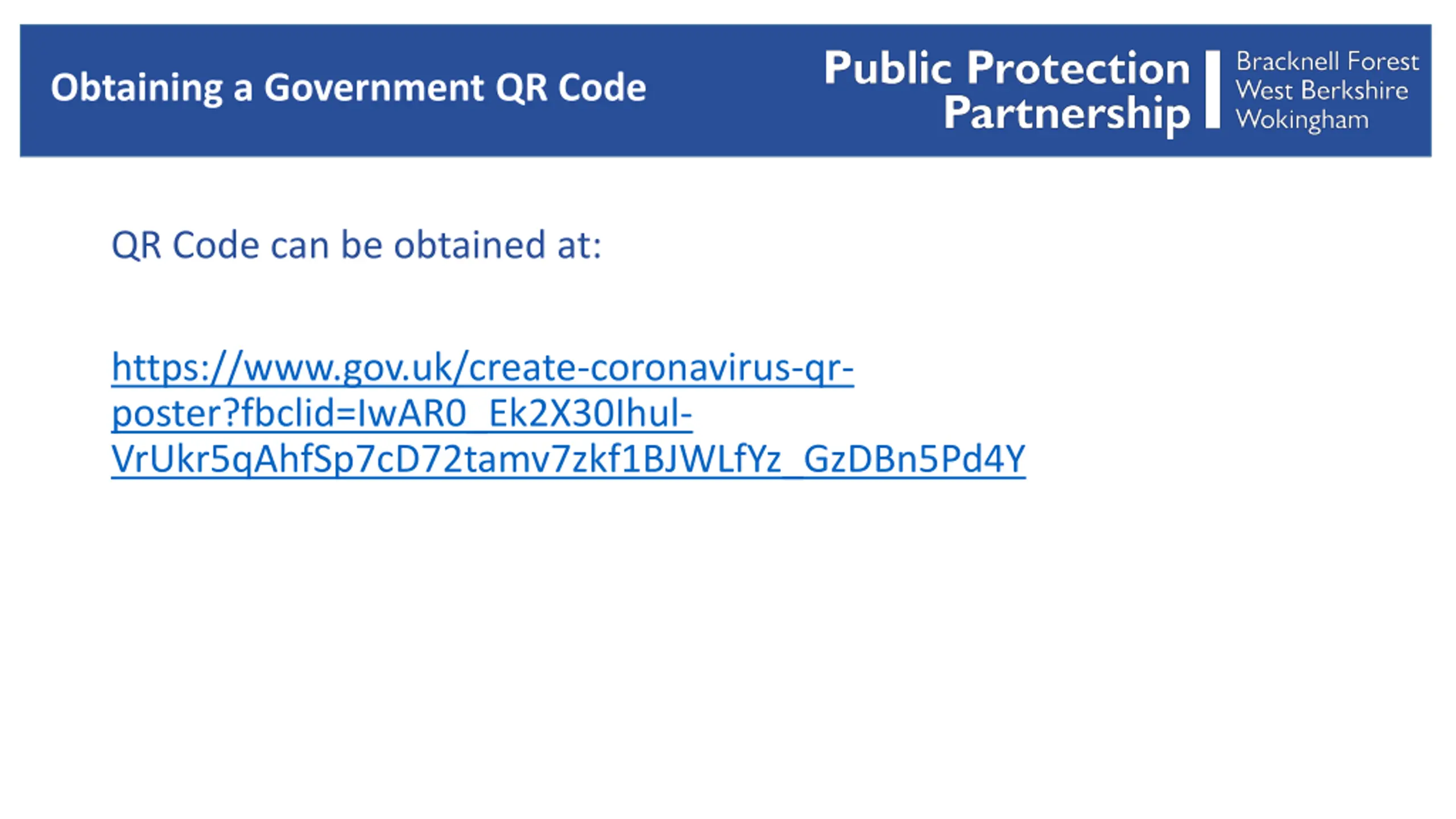Open the gov.uk create-coronavirus-qr-poster link
This screenshot has width=1456, height=819.
[568, 413]
